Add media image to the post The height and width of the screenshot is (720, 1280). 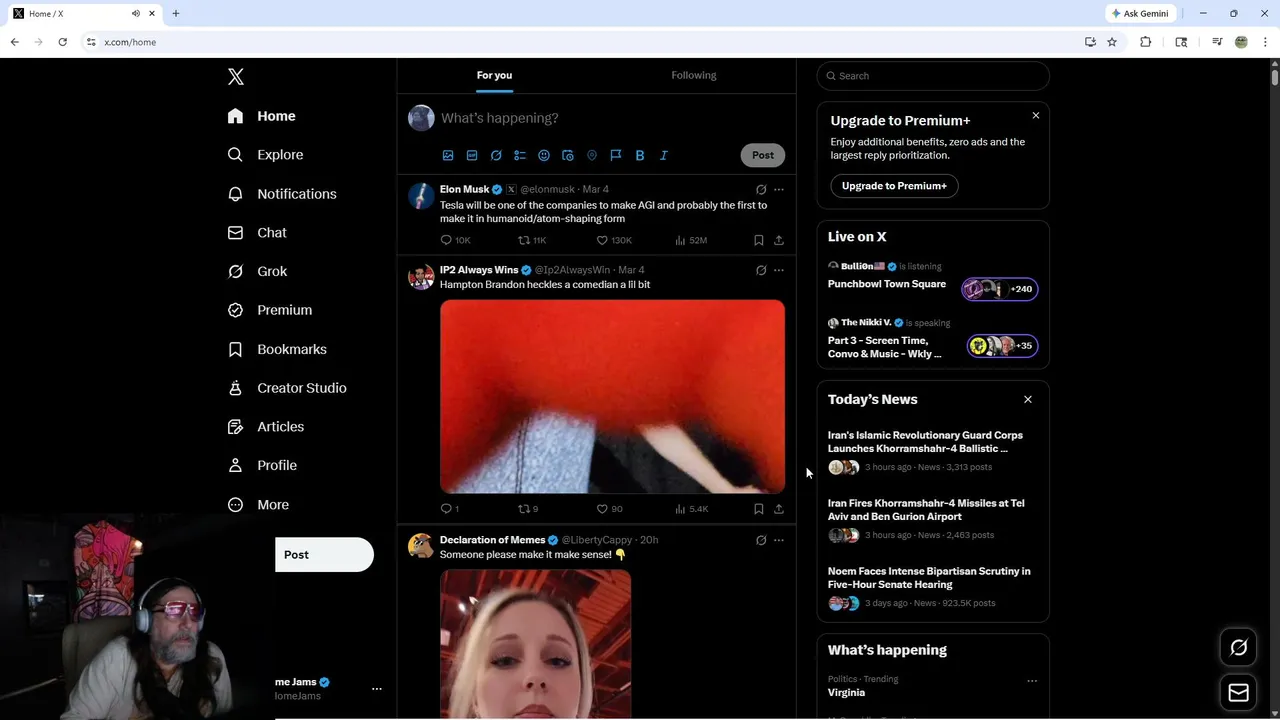(448, 155)
